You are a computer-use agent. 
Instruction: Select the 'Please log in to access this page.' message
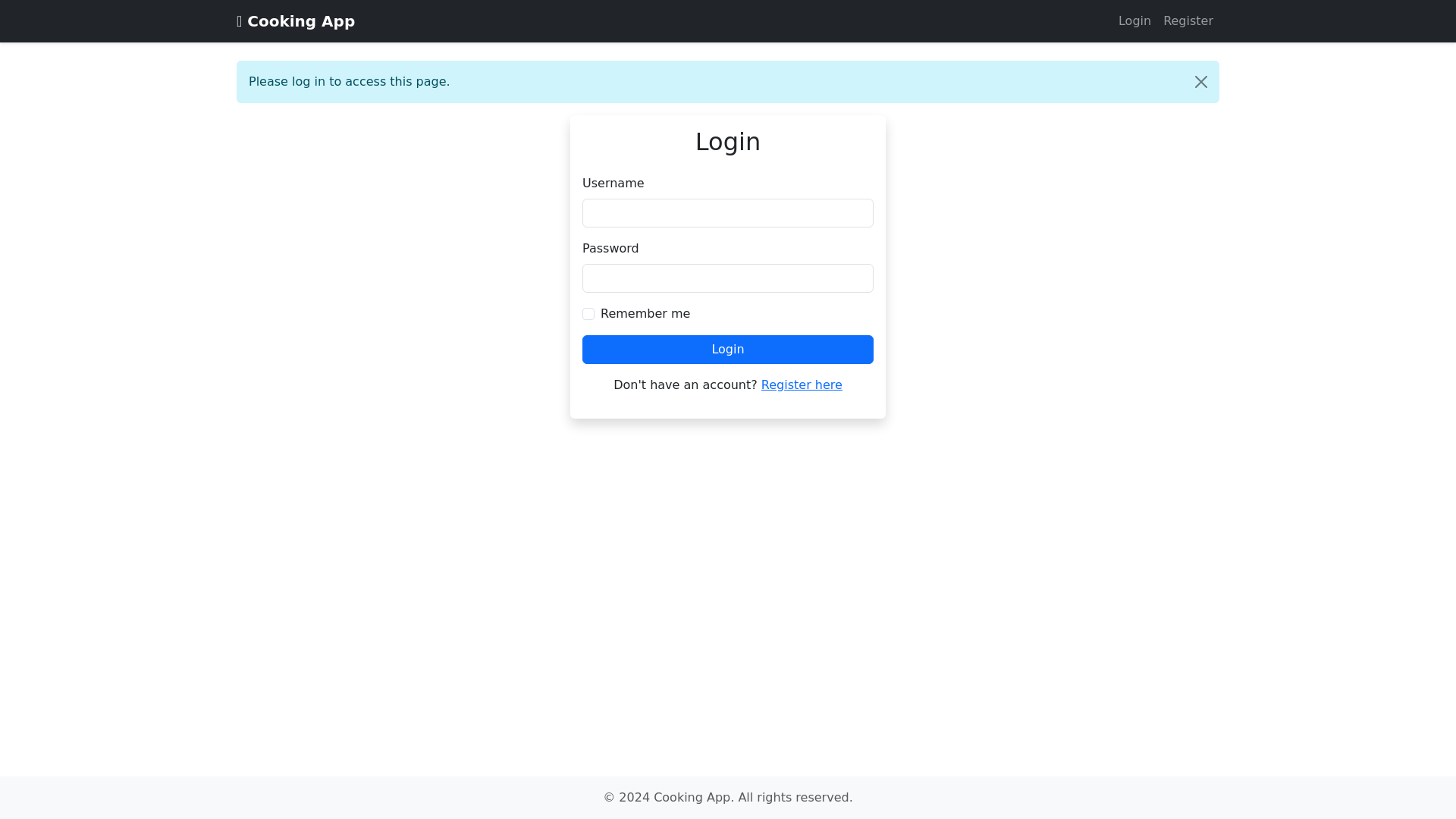[349, 82]
